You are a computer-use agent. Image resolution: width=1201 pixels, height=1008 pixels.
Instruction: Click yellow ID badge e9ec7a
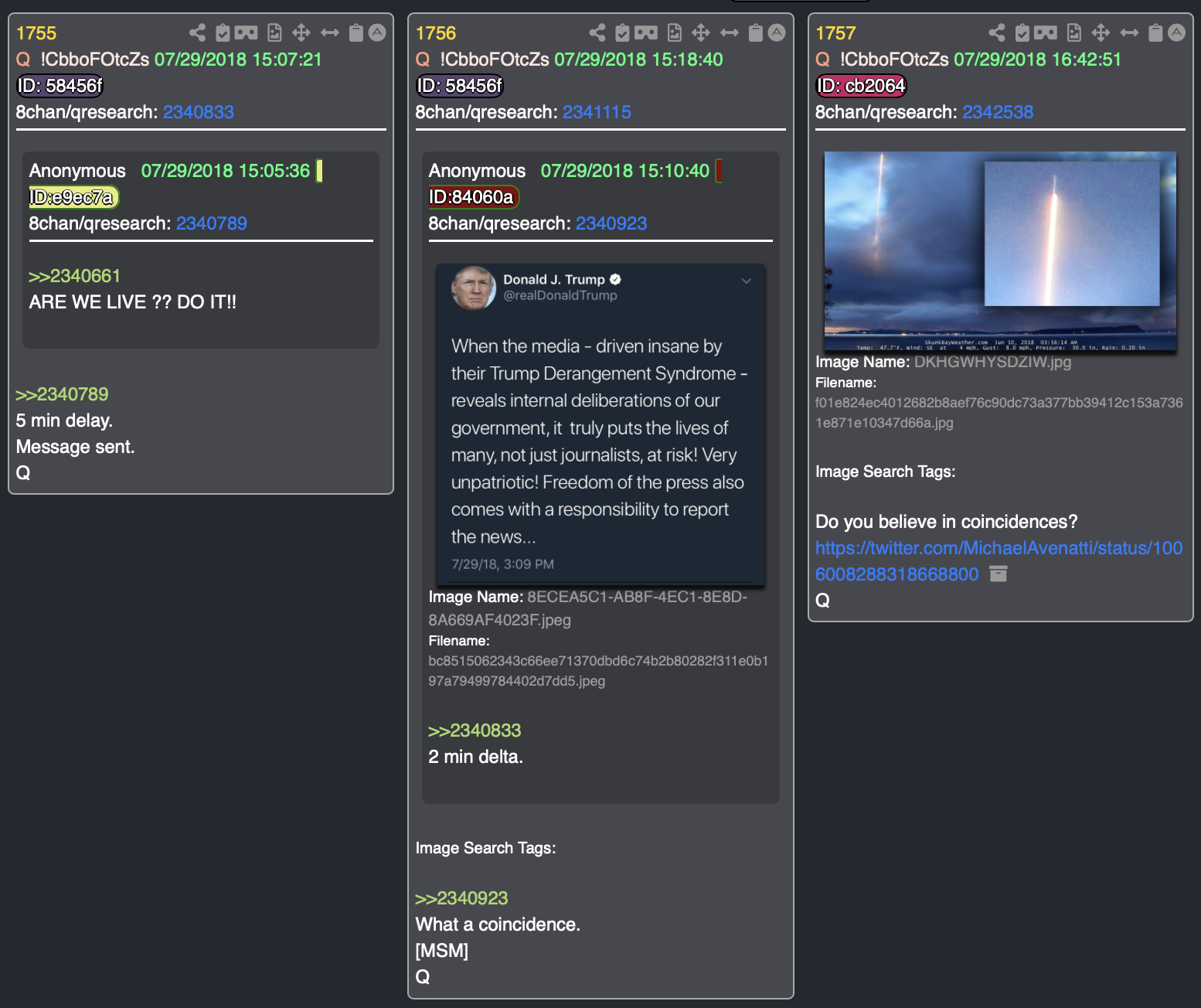(73, 197)
